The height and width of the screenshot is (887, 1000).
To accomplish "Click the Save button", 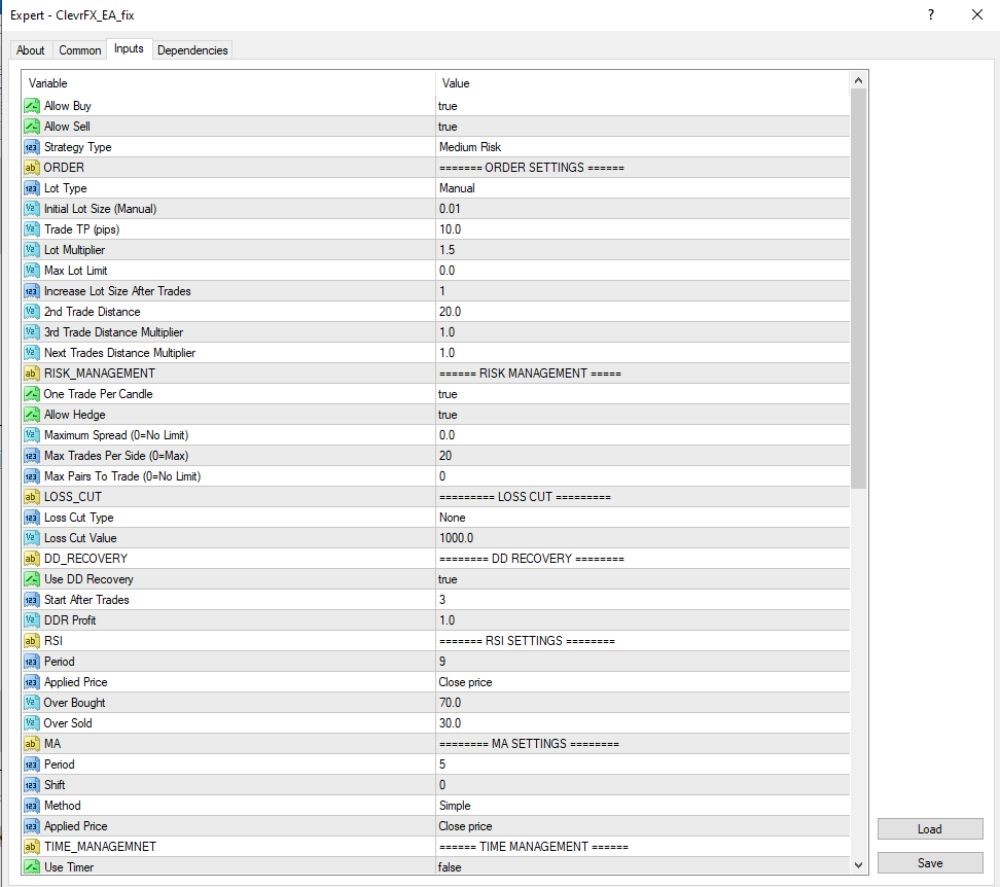I will pos(930,863).
